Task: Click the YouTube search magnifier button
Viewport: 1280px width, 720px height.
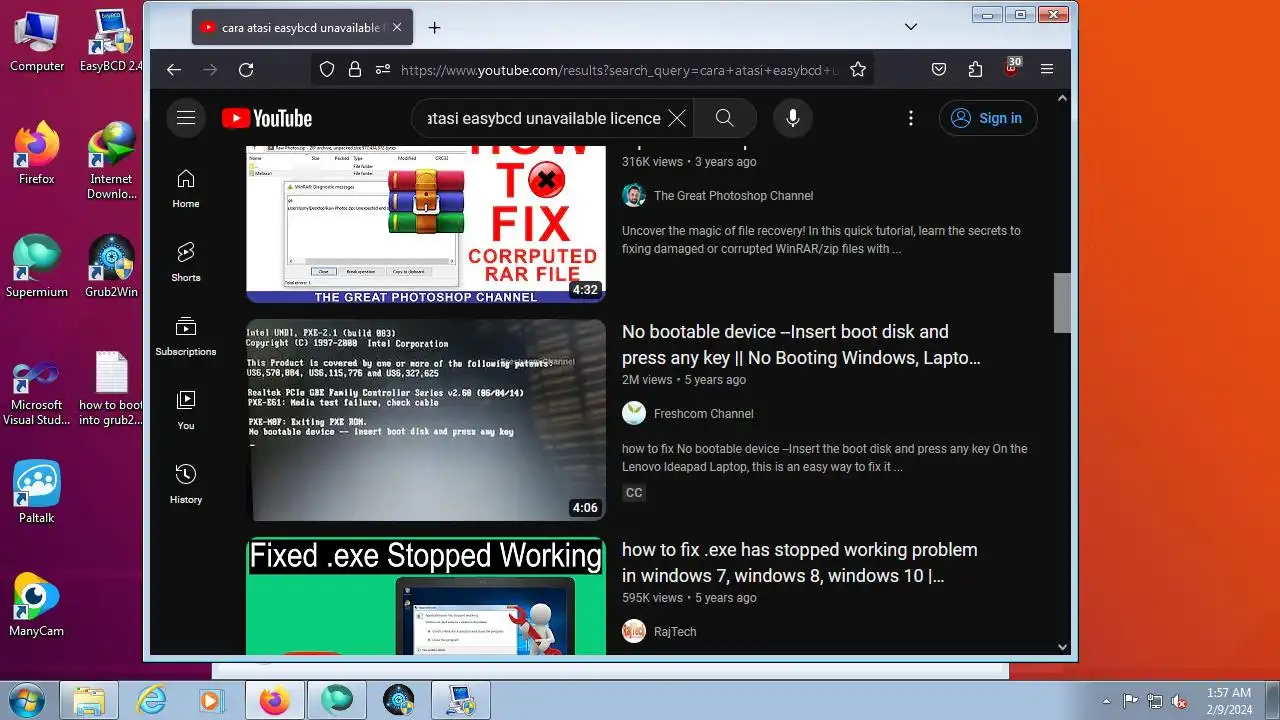Action: [x=725, y=118]
